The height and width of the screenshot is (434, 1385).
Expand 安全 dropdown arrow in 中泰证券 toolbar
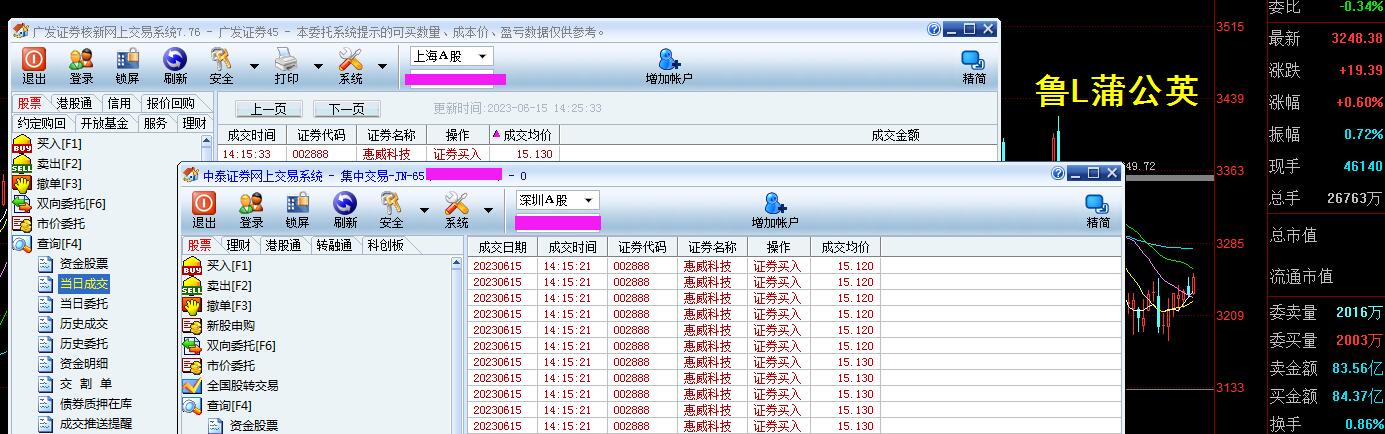424,211
